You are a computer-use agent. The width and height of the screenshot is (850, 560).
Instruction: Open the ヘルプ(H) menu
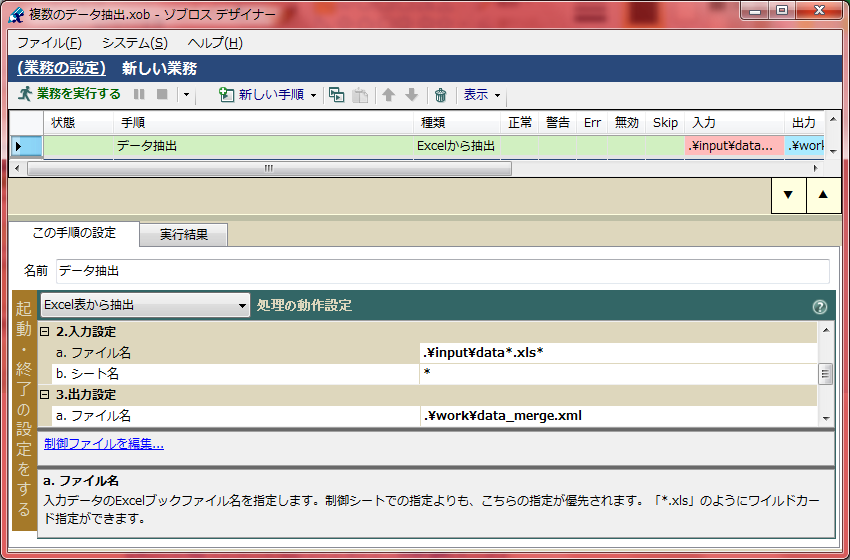215,43
